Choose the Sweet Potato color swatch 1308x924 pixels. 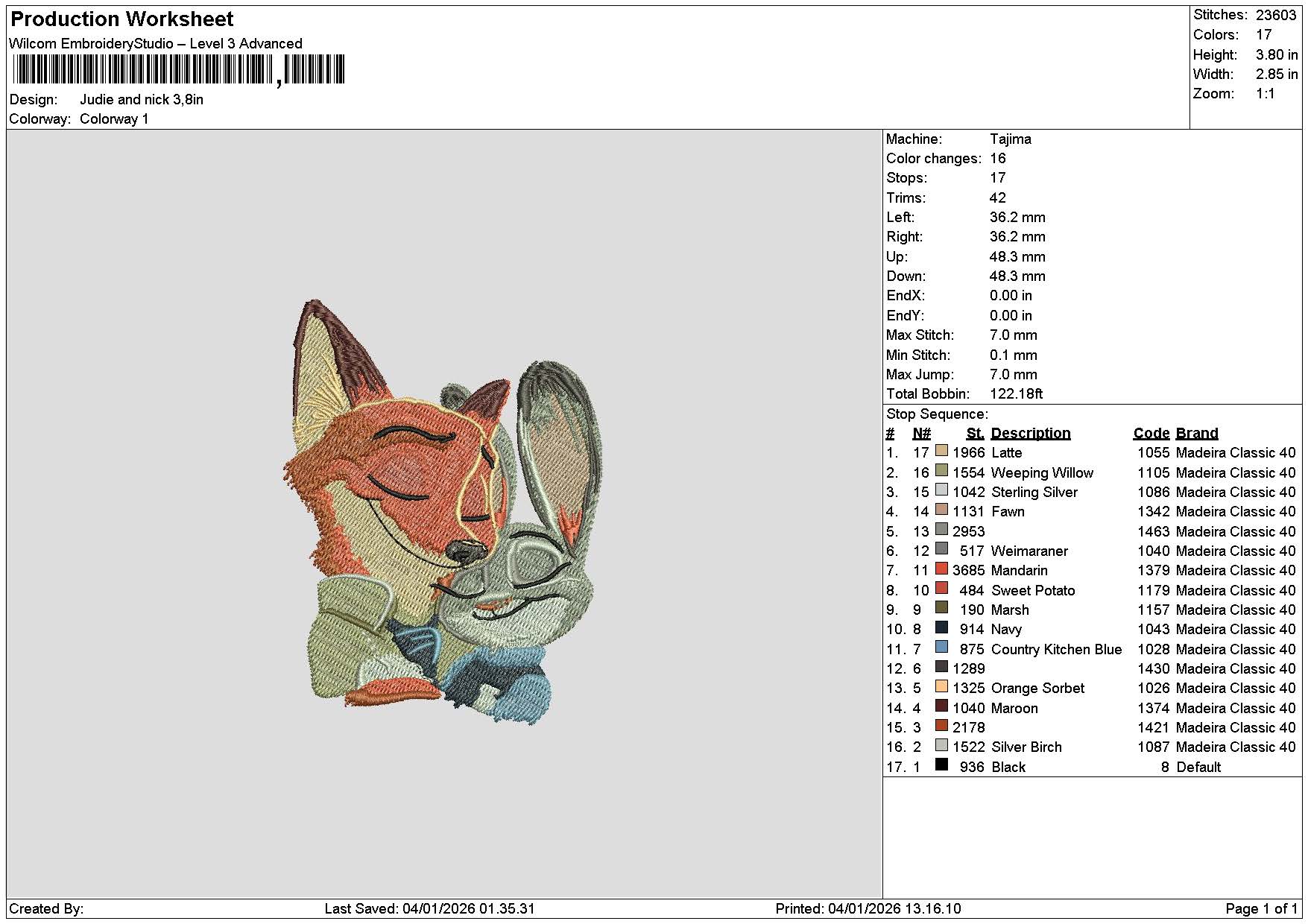pyautogui.click(x=941, y=589)
